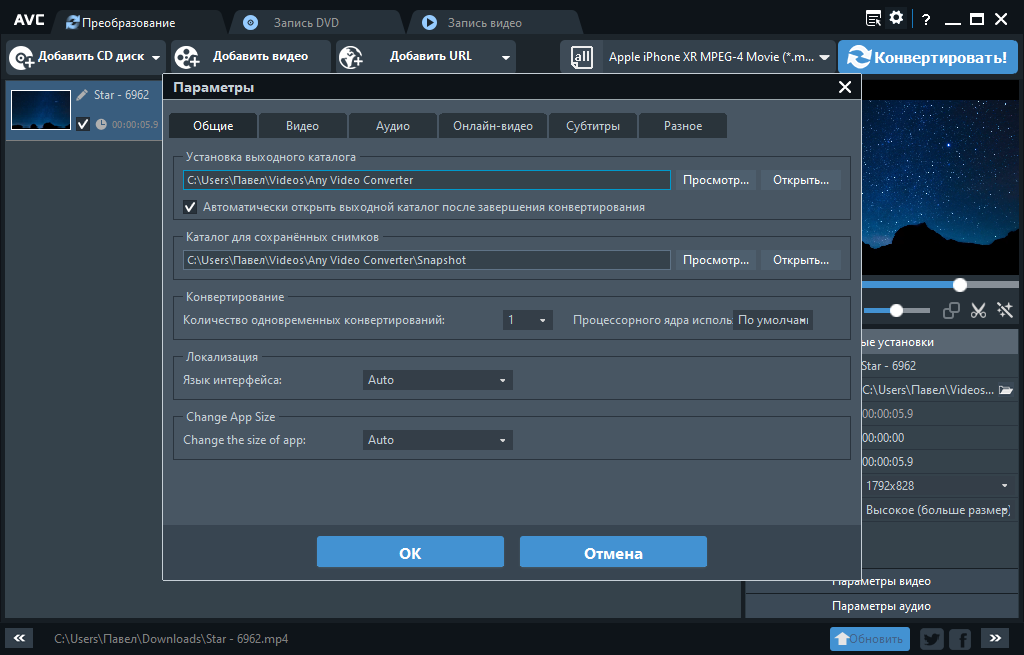Screen dimensions: 1024x655
Task: Open processor cores По умолчанию dropdown
Action: (773, 320)
